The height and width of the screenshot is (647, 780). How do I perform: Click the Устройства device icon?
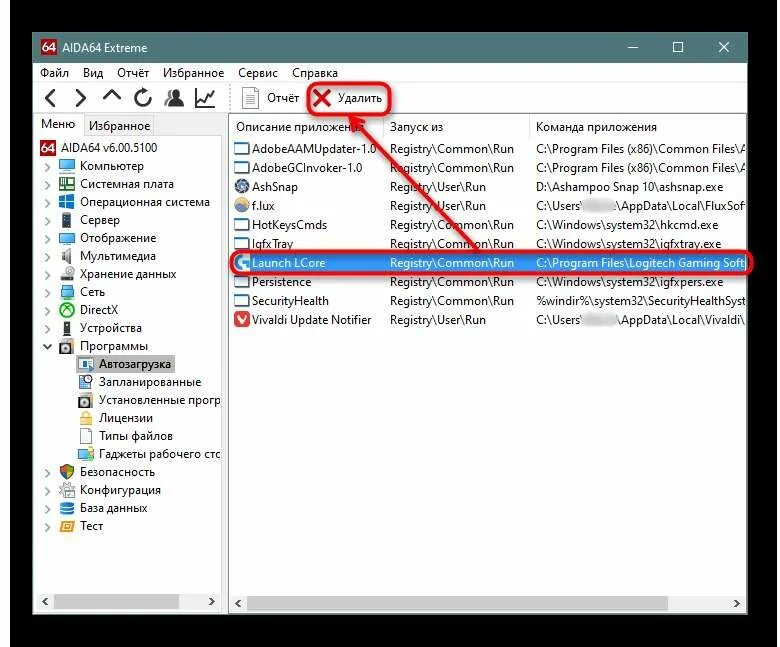point(67,328)
